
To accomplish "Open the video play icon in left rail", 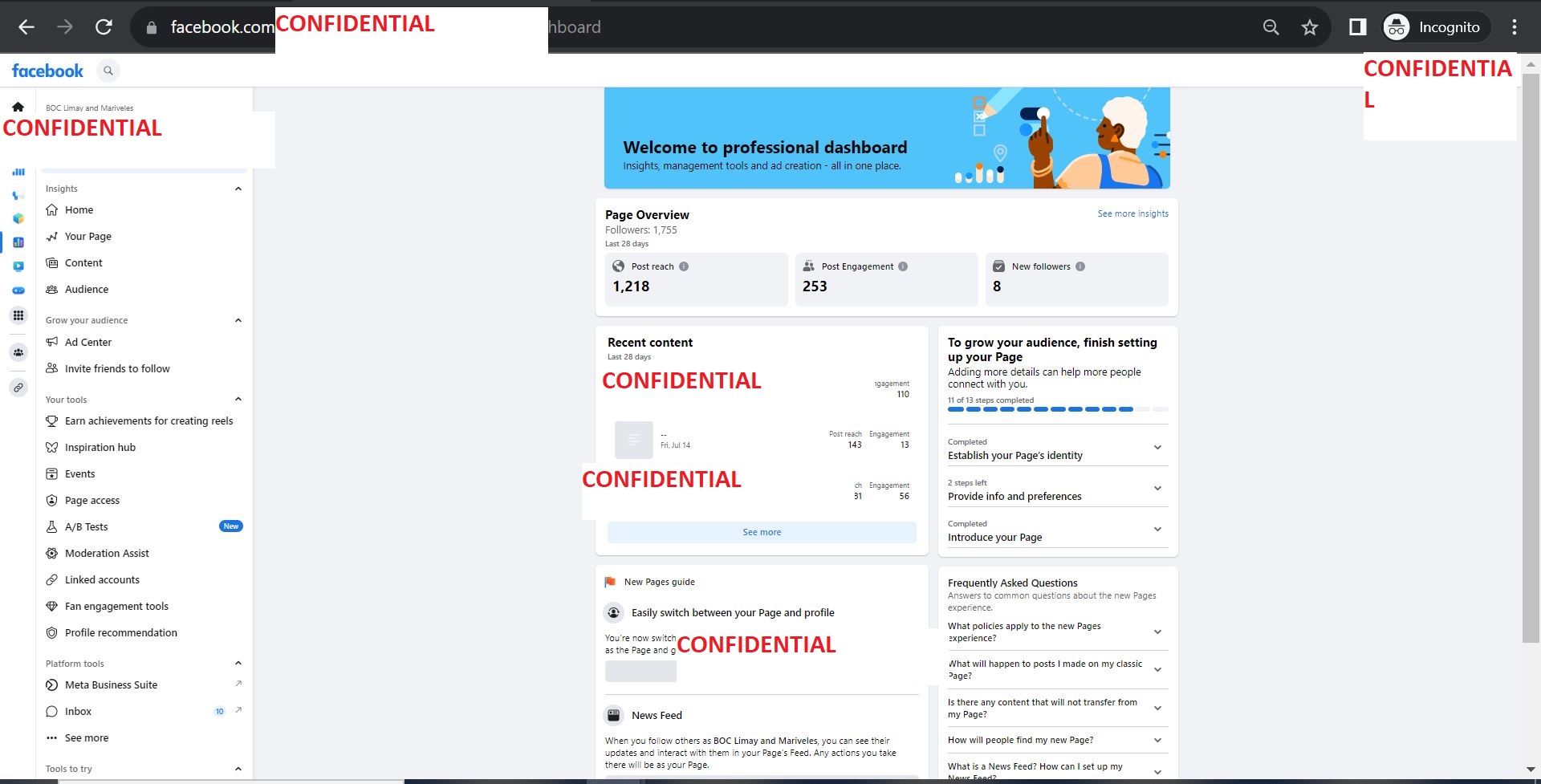I will click(18, 266).
